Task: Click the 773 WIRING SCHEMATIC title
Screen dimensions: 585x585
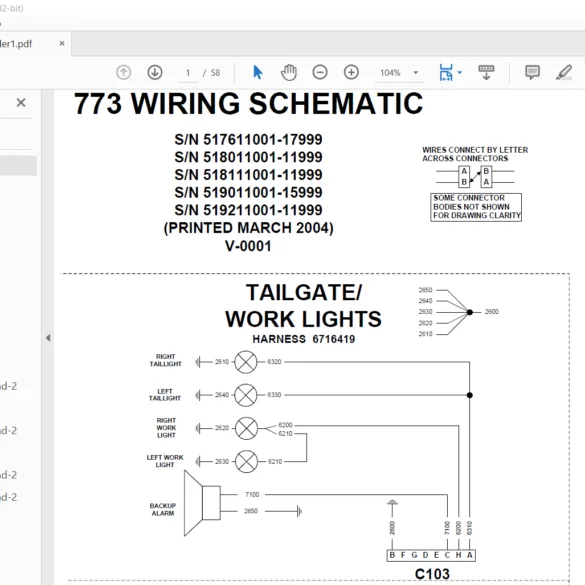Action: pos(248,104)
